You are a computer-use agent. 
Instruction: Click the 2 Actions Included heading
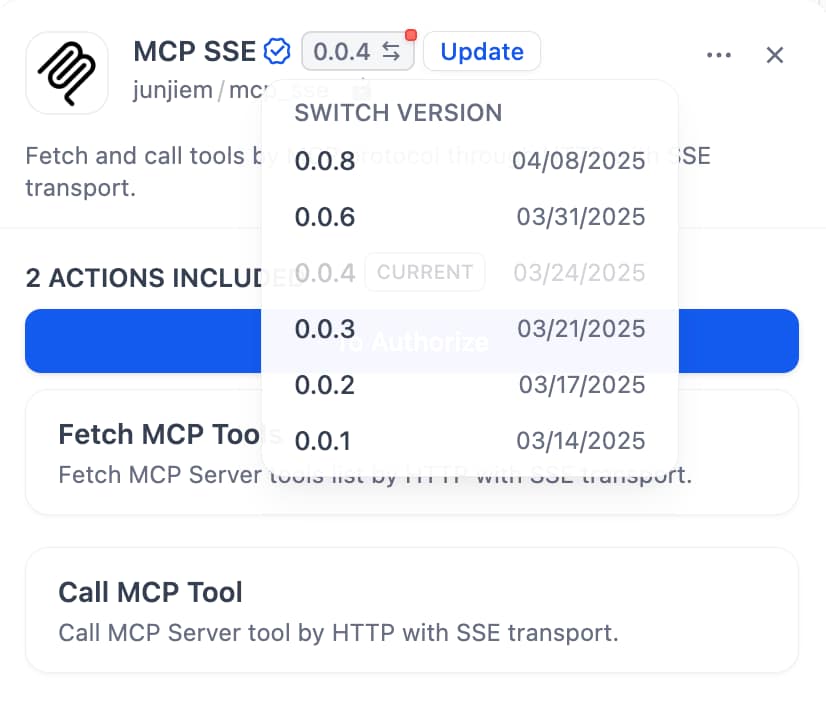[142, 278]
